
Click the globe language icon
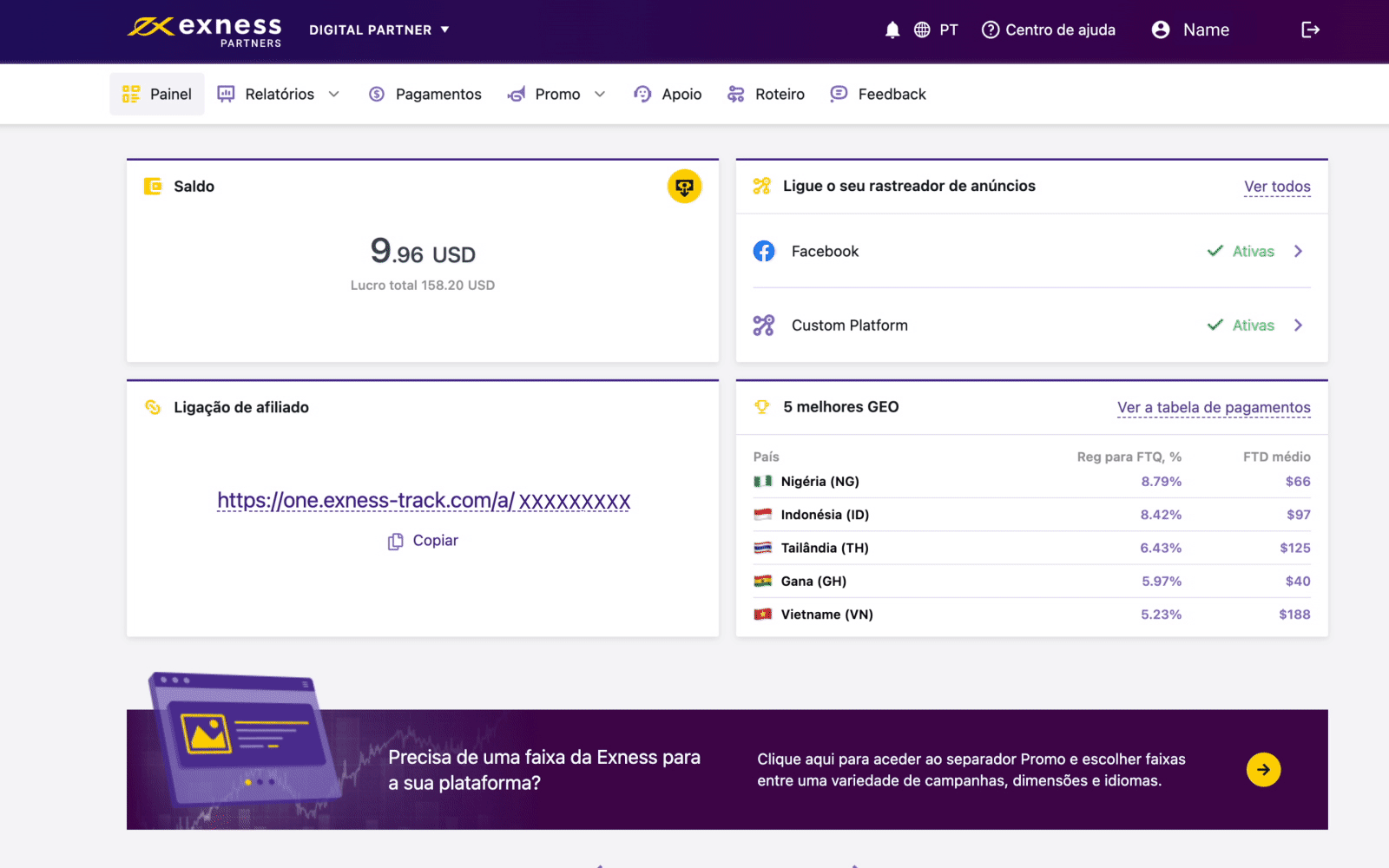click(922, 30)
